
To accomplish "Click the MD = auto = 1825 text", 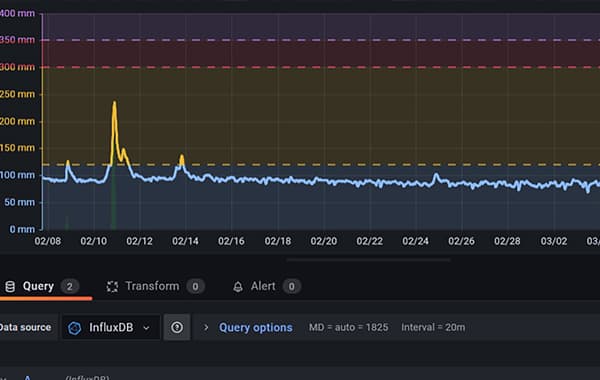I will 348,328.
